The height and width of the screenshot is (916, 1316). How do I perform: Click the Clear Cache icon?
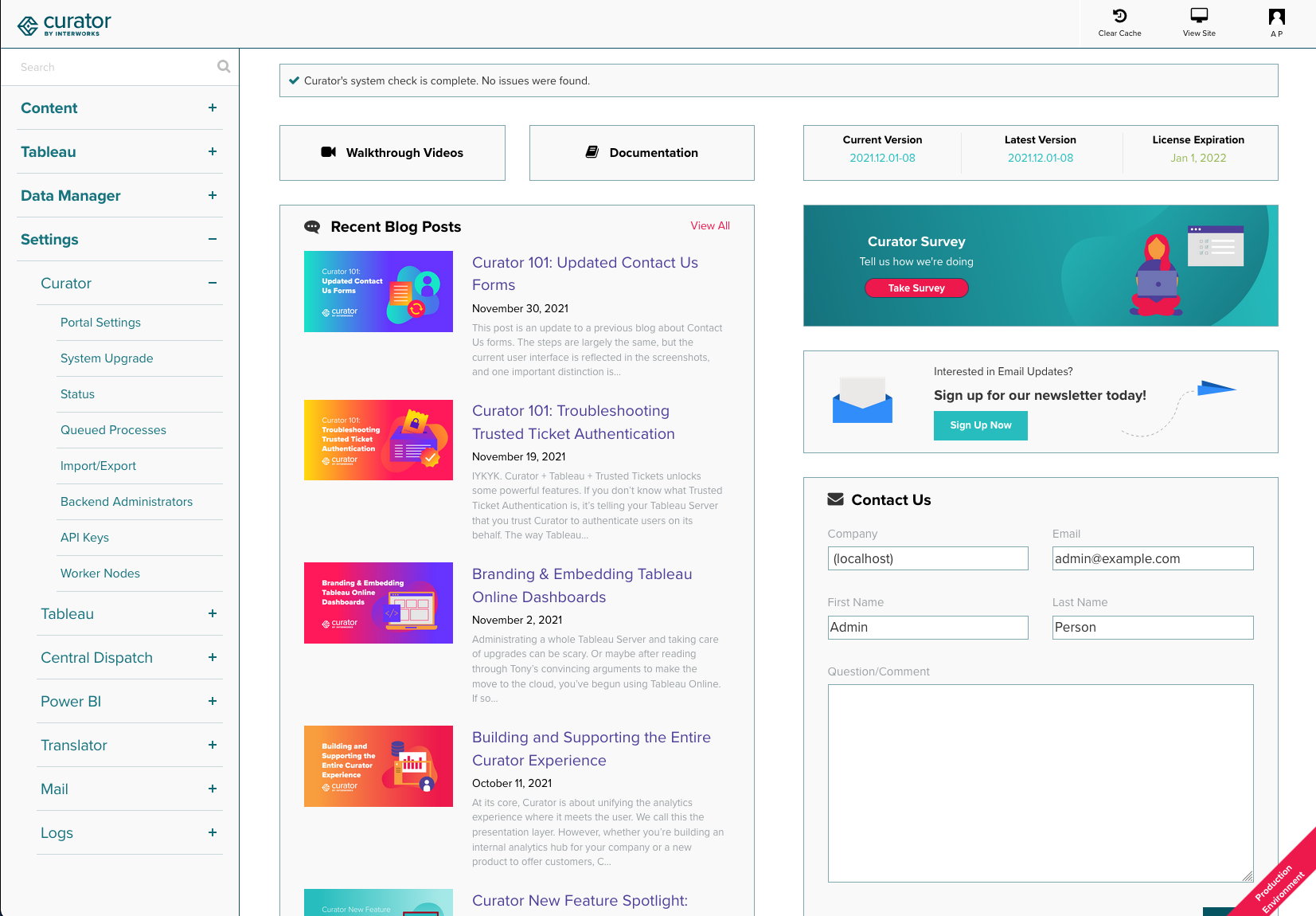(x=1119, y=16)
